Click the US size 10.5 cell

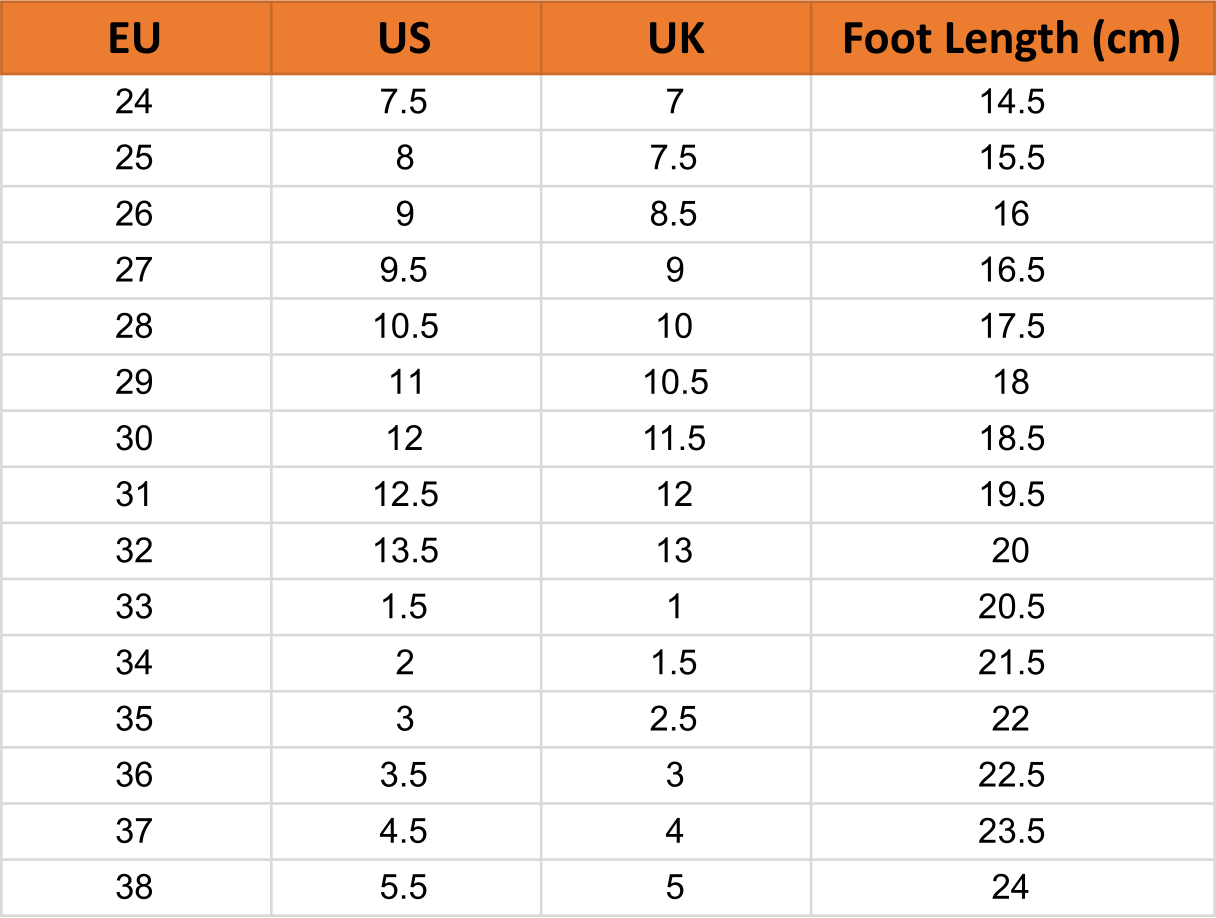coord(405,326)
